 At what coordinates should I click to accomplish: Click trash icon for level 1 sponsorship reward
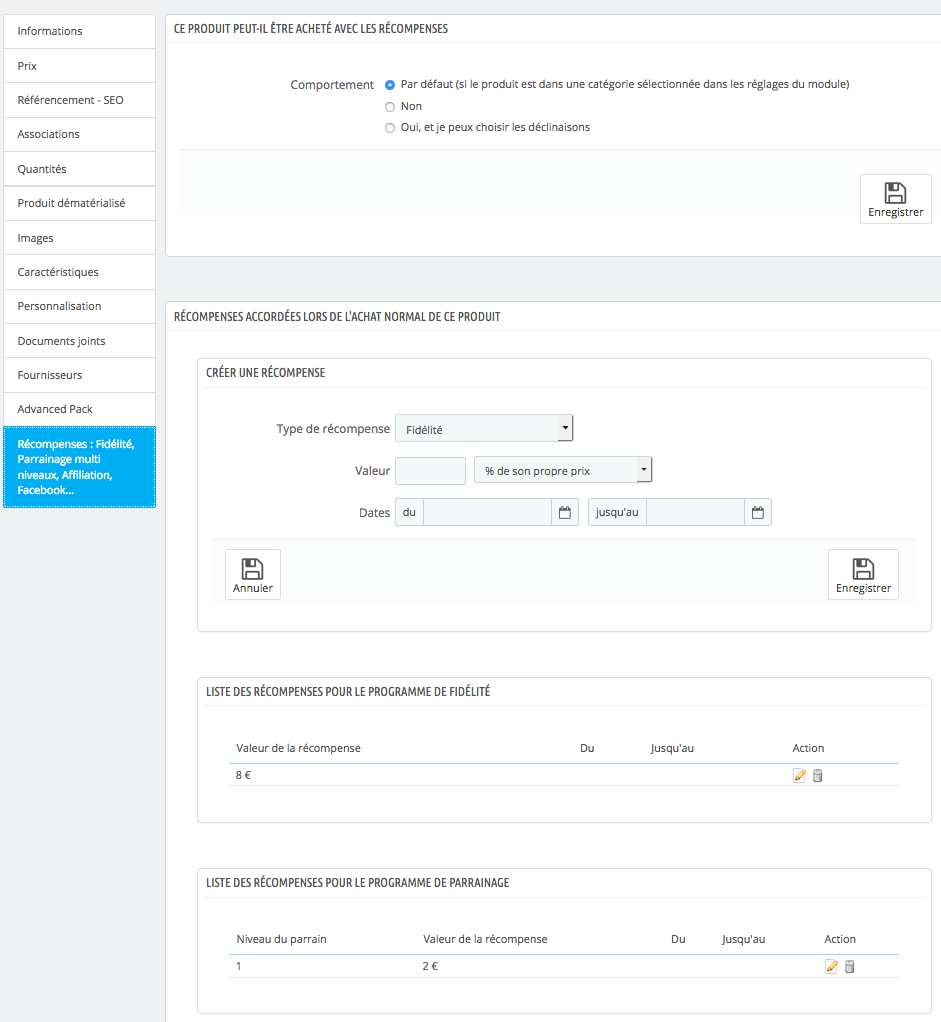click(x=850, y=967)
